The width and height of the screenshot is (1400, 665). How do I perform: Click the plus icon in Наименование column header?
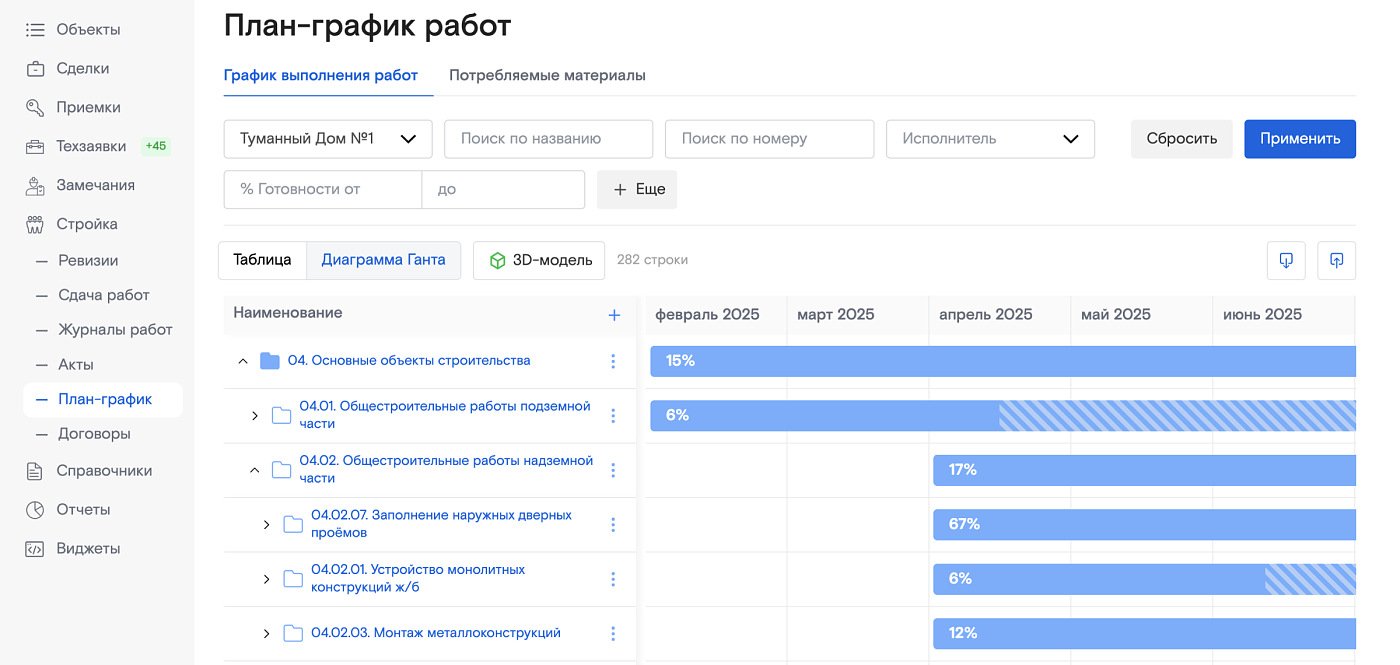[x=614, y=315]
